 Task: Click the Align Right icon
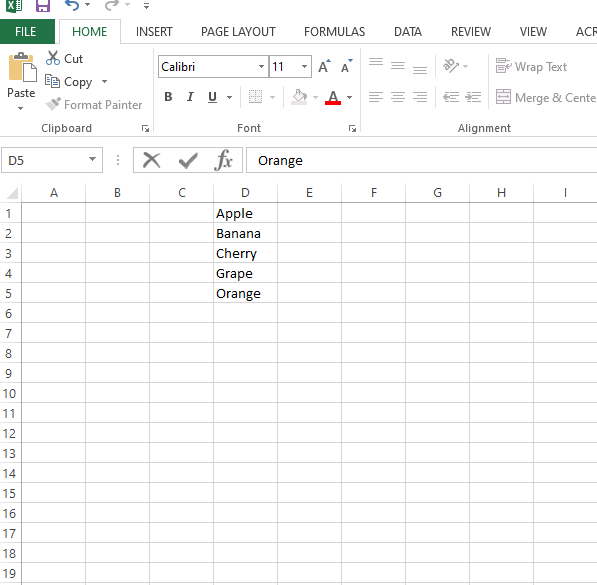click(x=420, y=97)
